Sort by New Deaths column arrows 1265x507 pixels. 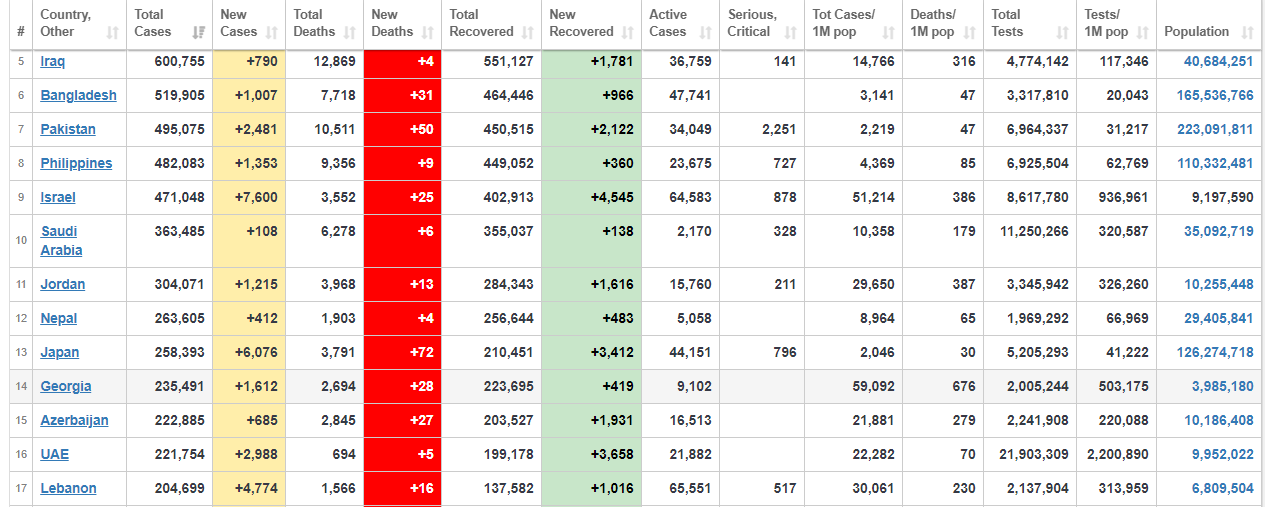click(x=426, y=33)
